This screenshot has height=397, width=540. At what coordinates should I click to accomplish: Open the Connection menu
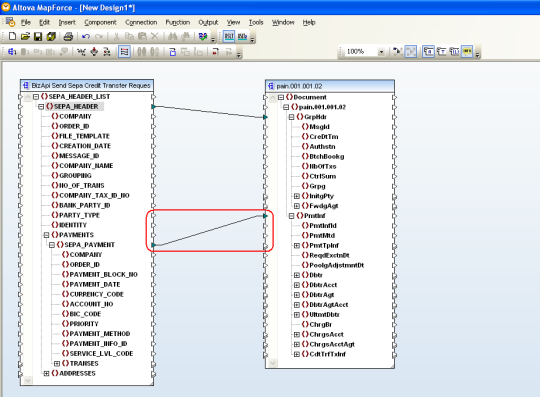141,22
